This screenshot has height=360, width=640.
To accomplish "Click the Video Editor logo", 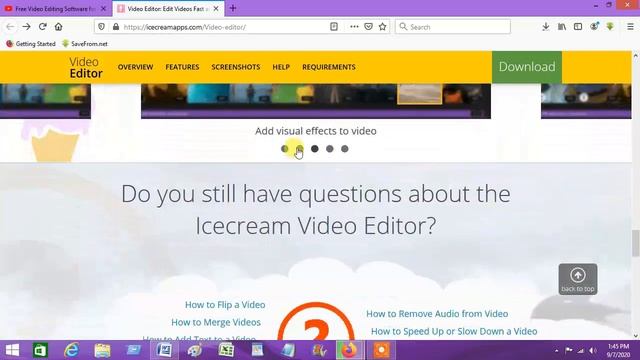I will point(86,67).
